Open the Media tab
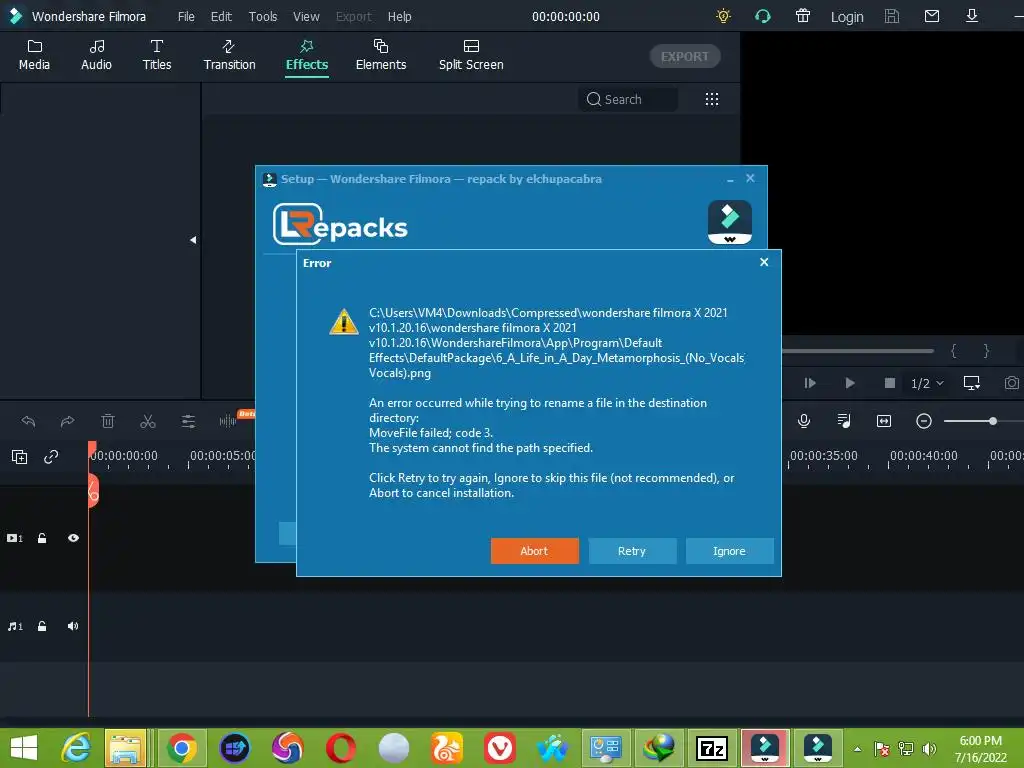The image size is (1024, 768). pos(34,55)
